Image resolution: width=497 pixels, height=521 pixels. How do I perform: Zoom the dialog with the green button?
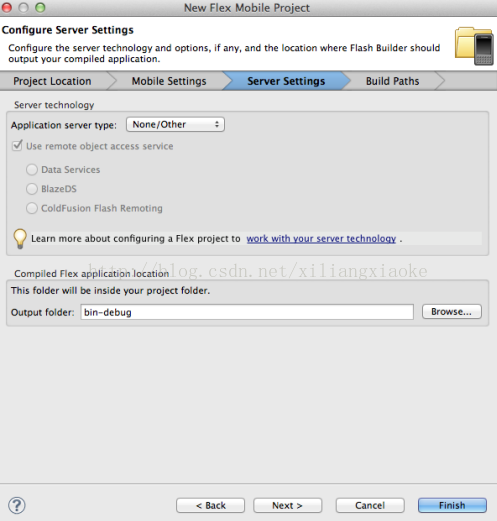tap(40, 7)
